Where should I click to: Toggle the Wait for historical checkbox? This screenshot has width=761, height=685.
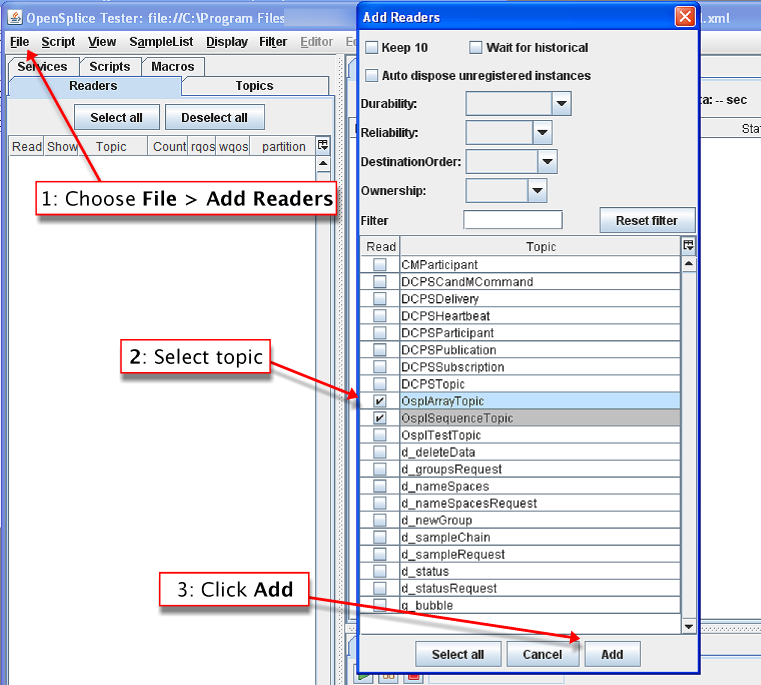click(x=476, y=48)
